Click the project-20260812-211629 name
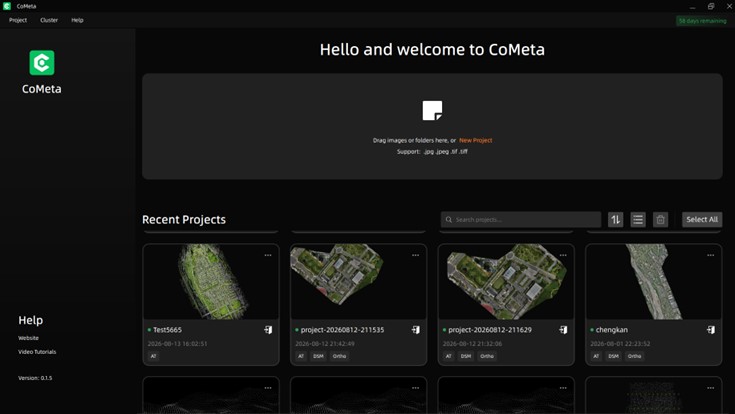 tap(490, 330)
